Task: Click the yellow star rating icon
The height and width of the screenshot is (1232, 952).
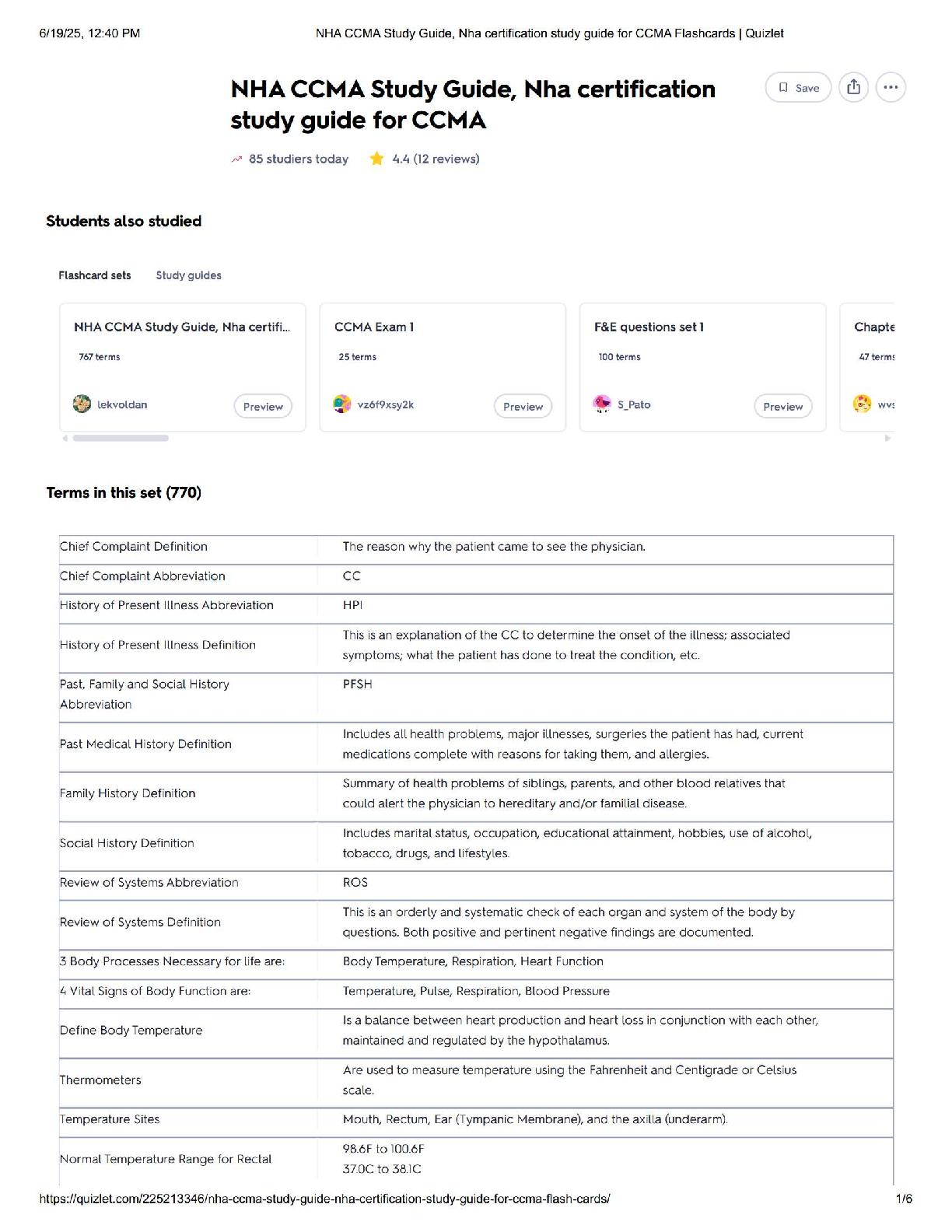Action: 377,159
